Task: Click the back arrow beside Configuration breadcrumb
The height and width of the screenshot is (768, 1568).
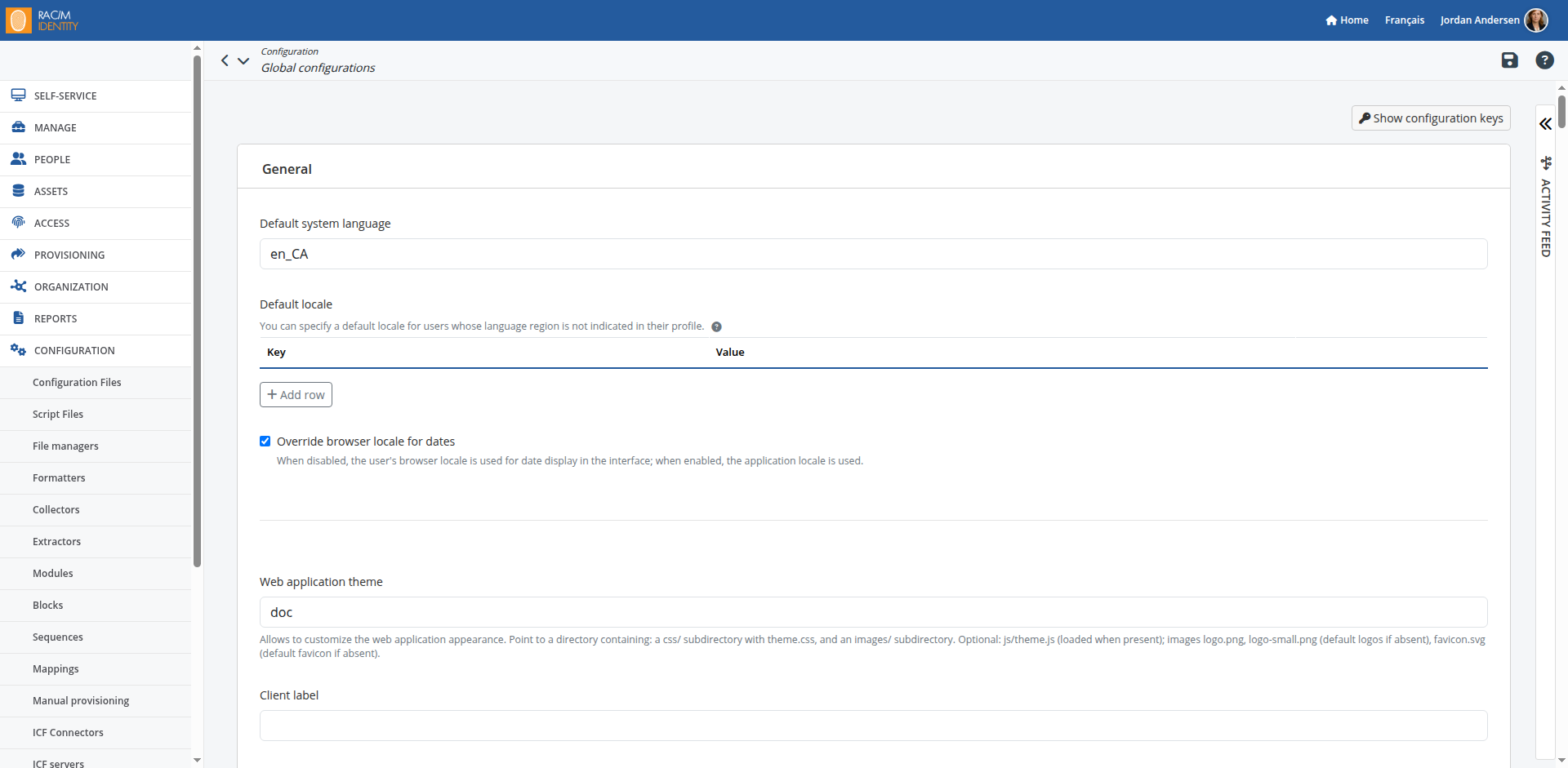Action: coord(225,60)
